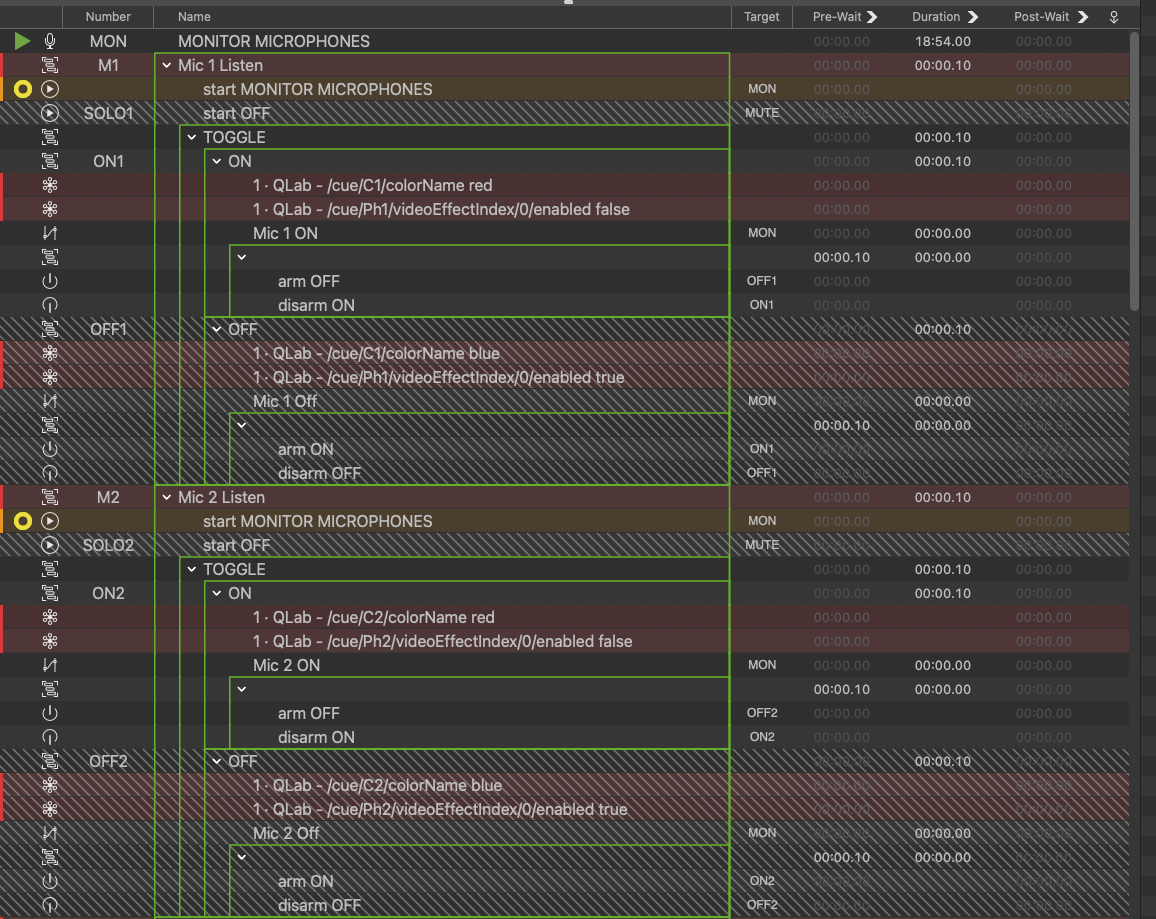1156x919 pixels.
Task: Click the start cue icon on SOLO1 row
Action: (50, 113)
